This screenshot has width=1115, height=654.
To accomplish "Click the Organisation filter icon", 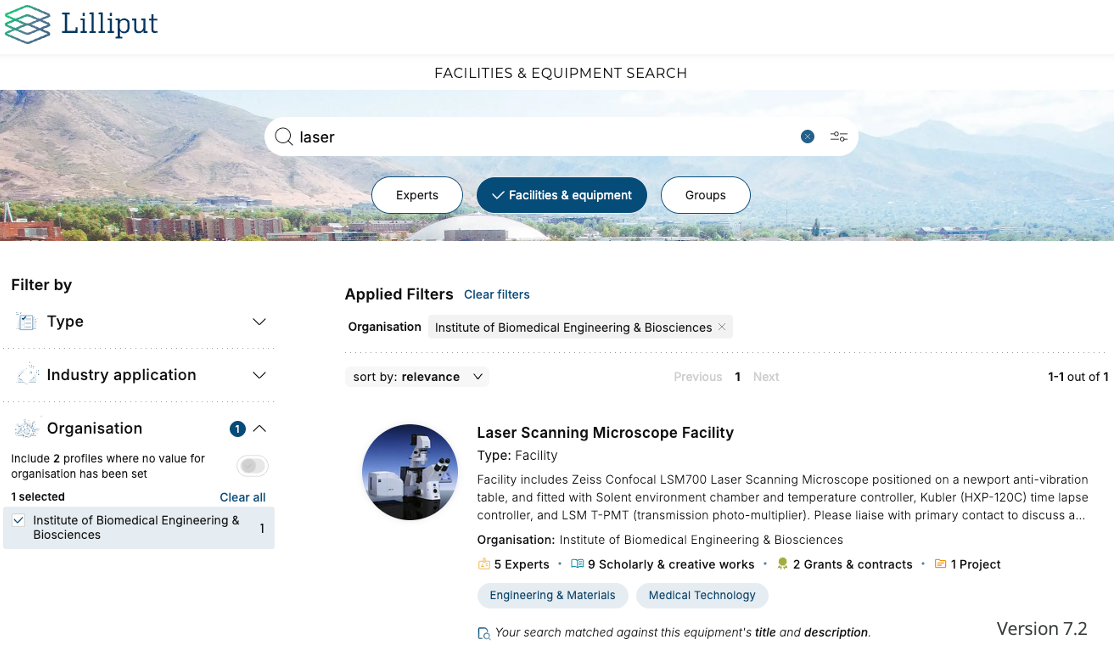I will (27, 429).
